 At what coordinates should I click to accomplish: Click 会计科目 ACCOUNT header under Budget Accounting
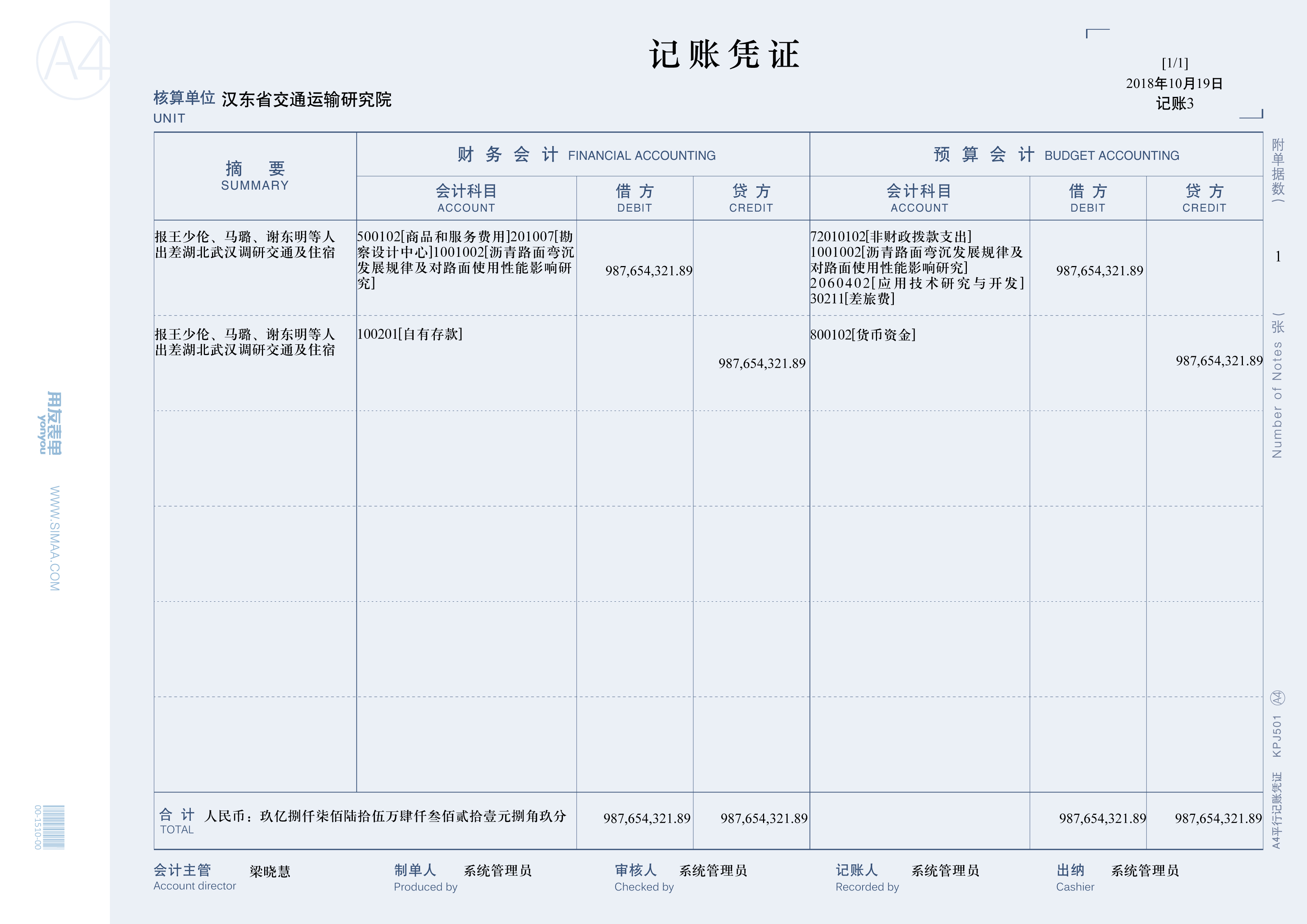[x=920, y=198]
